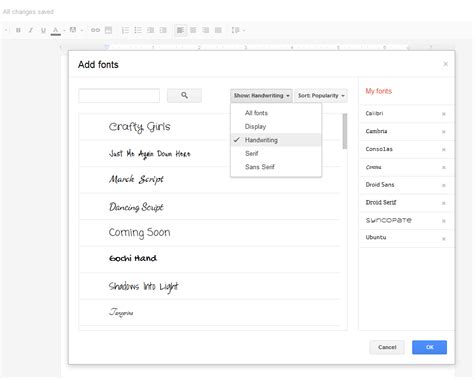The image size is (474, 379).
Task: Apply bulleted list formatting
Action: click(138, 30)
